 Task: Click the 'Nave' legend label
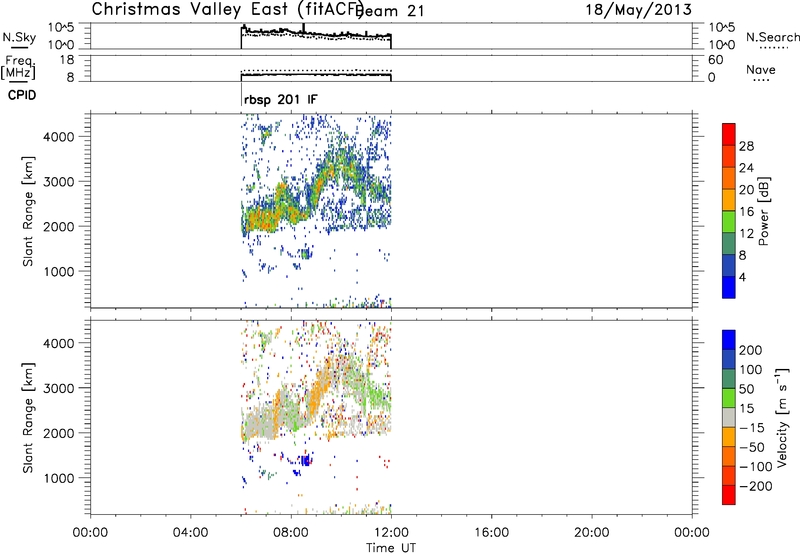pyautogui.click(x=761, y=69)
